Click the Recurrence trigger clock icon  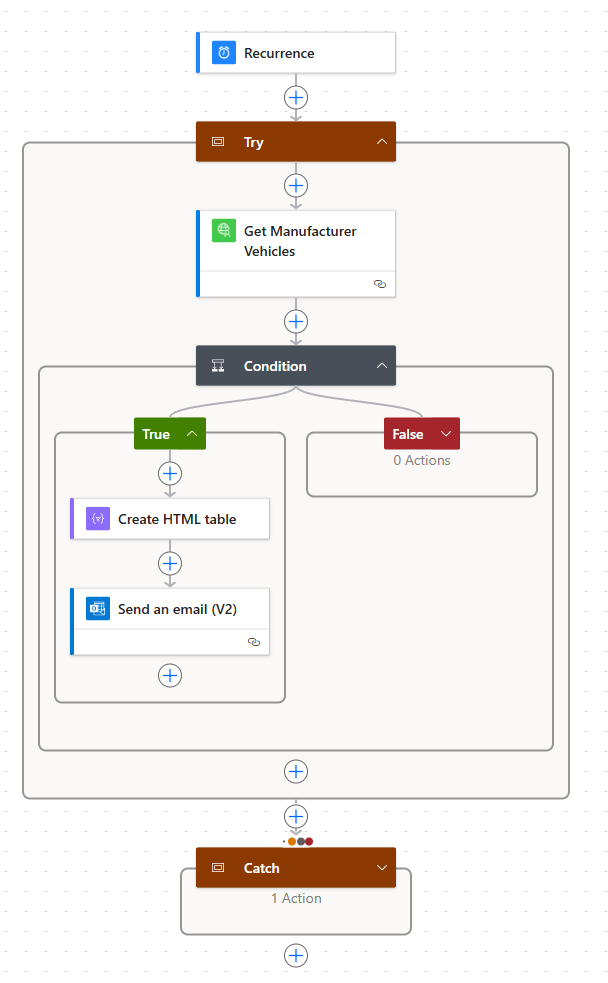click(224, 53)
